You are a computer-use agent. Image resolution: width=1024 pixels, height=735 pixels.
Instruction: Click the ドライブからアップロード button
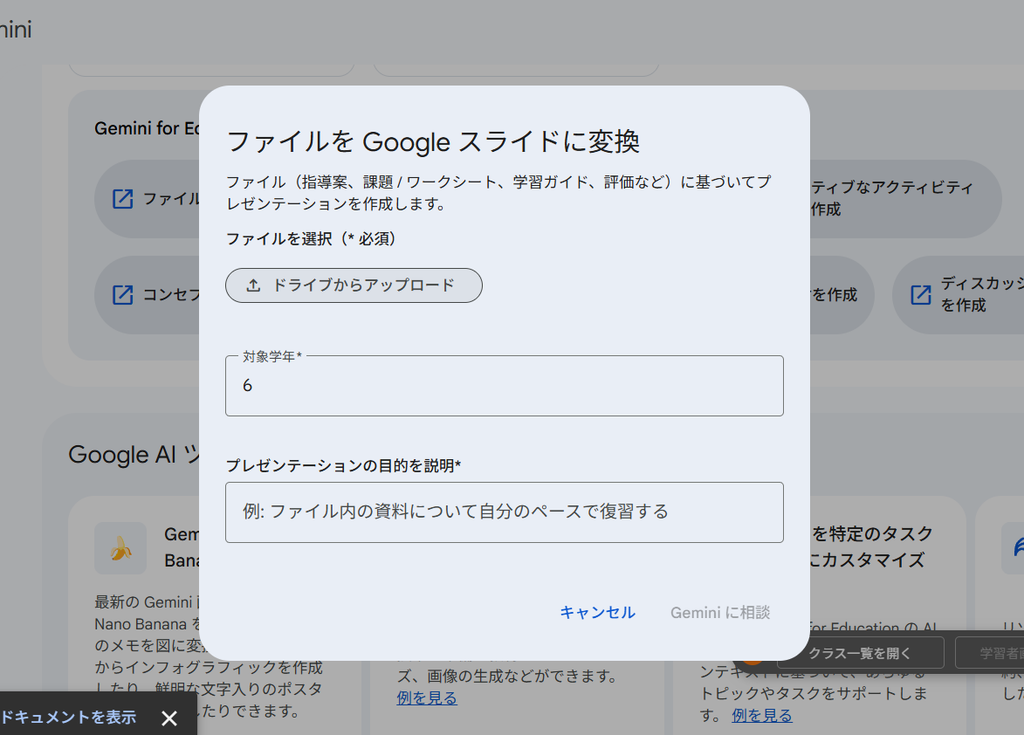click(x=354, y=286)
